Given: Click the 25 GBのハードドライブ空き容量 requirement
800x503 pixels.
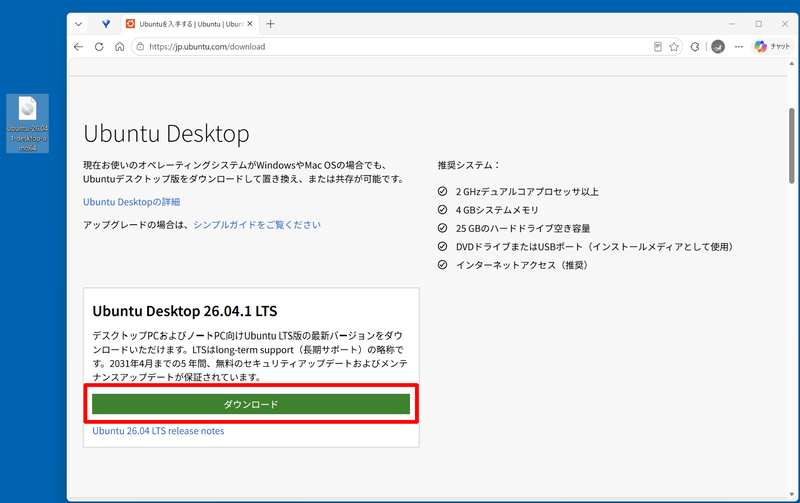Looking at the screenshot, I should coord(523,228).
